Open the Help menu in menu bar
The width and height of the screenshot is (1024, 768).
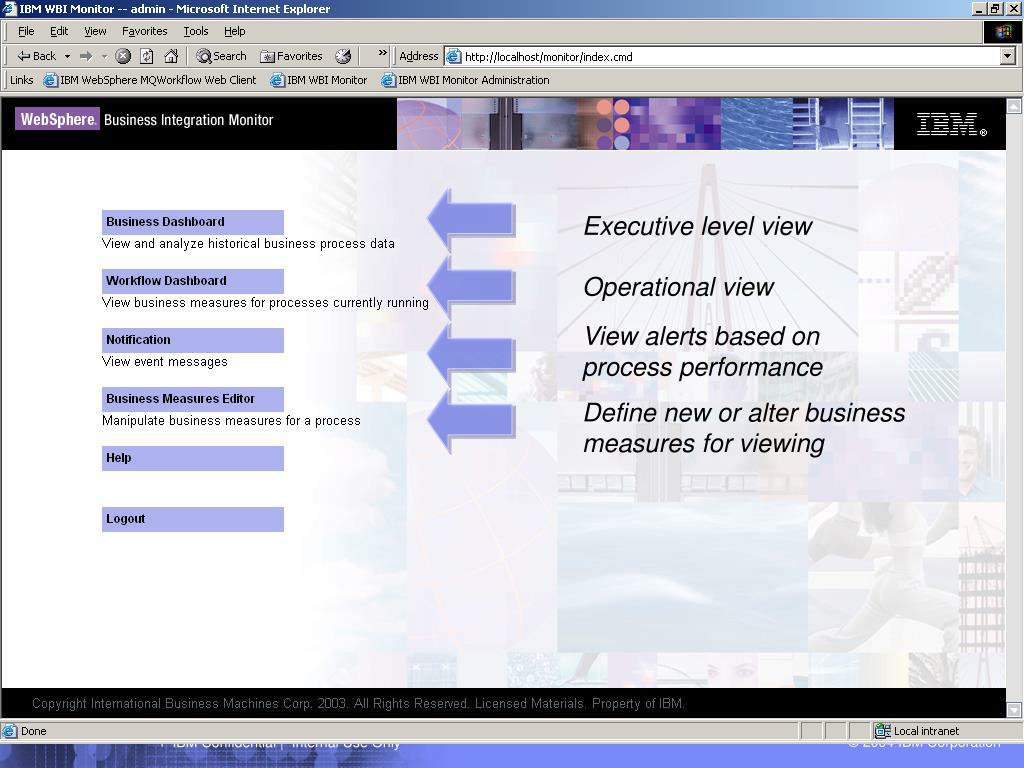234,31
